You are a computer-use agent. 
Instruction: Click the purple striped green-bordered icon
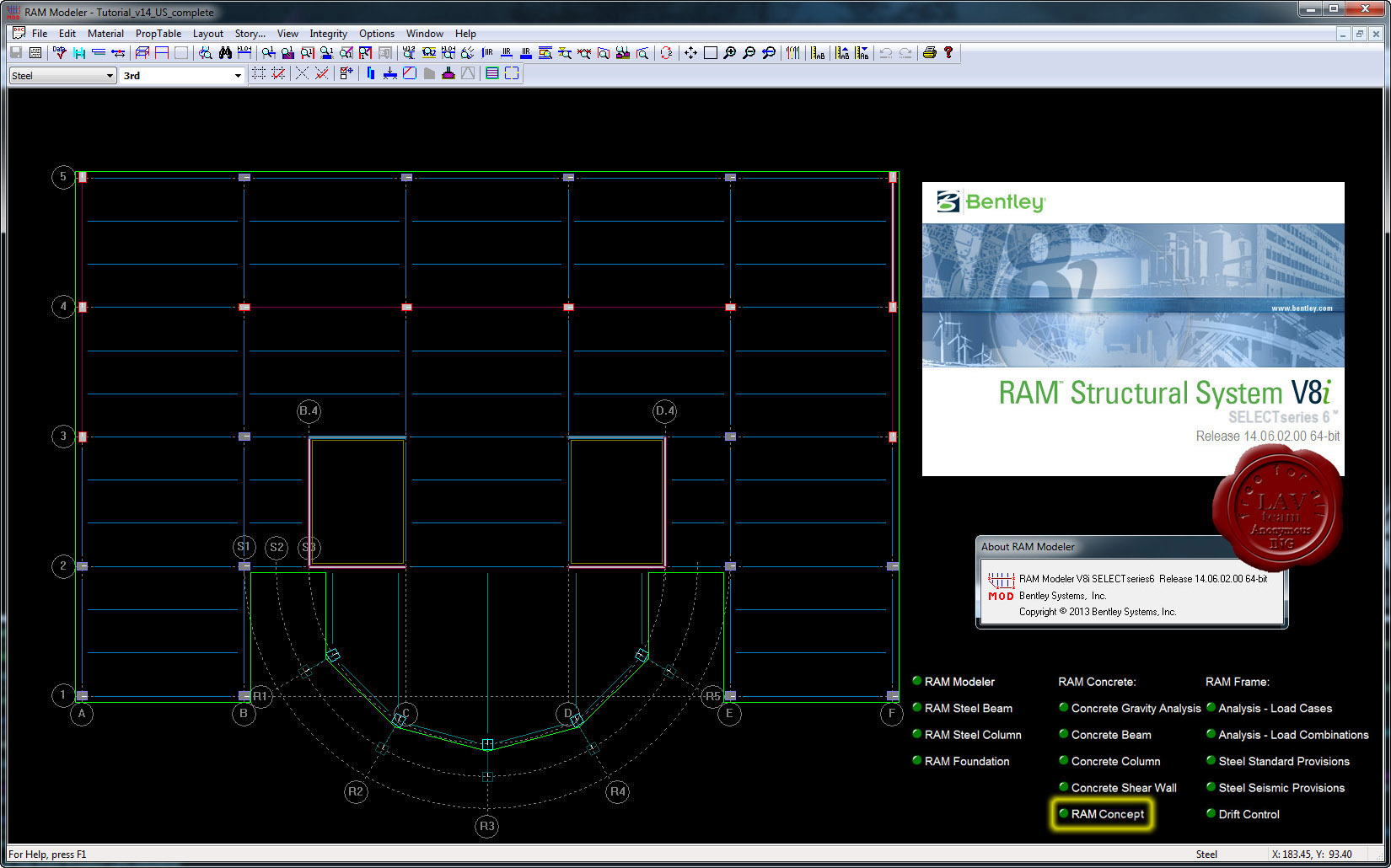492,73
